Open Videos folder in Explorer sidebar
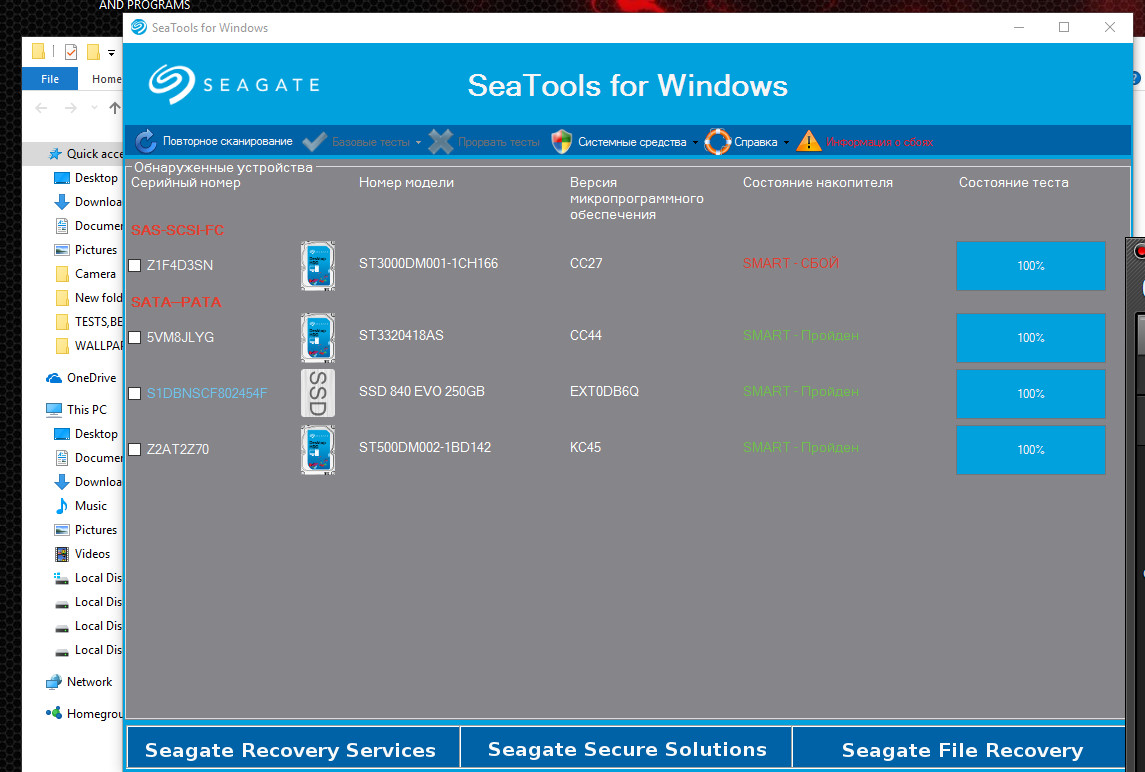 point(82,554)
